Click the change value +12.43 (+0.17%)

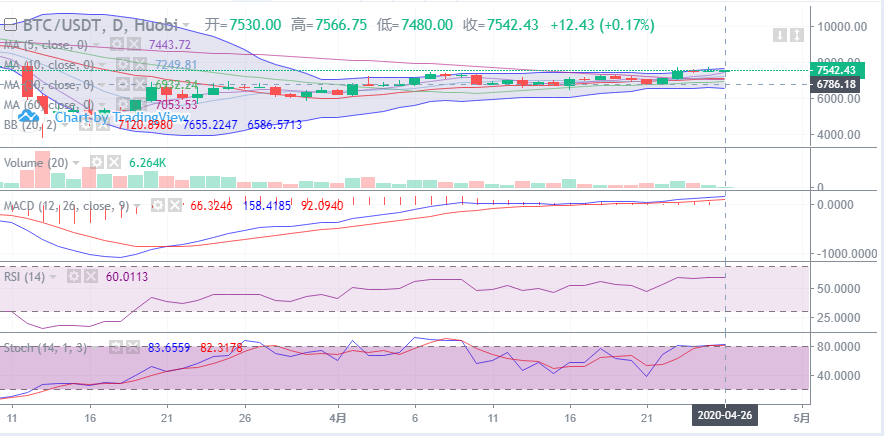603,25
